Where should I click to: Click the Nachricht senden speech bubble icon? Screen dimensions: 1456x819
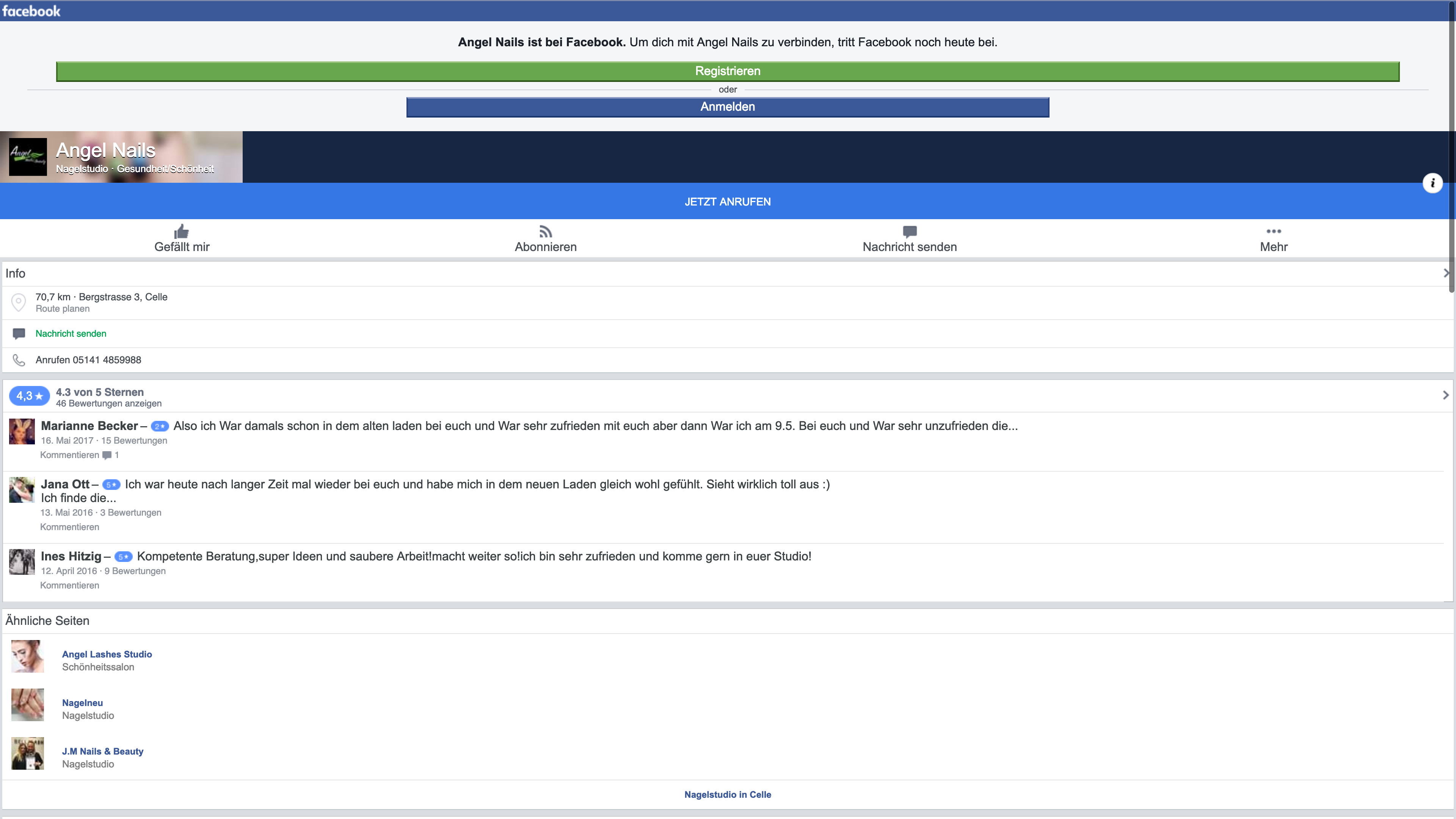coord(910,231)
